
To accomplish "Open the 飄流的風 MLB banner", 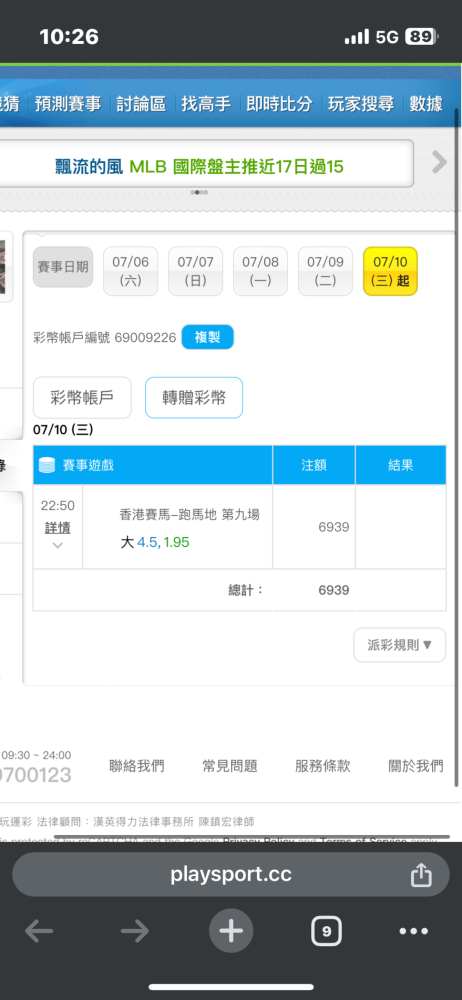I will [199, 167].
